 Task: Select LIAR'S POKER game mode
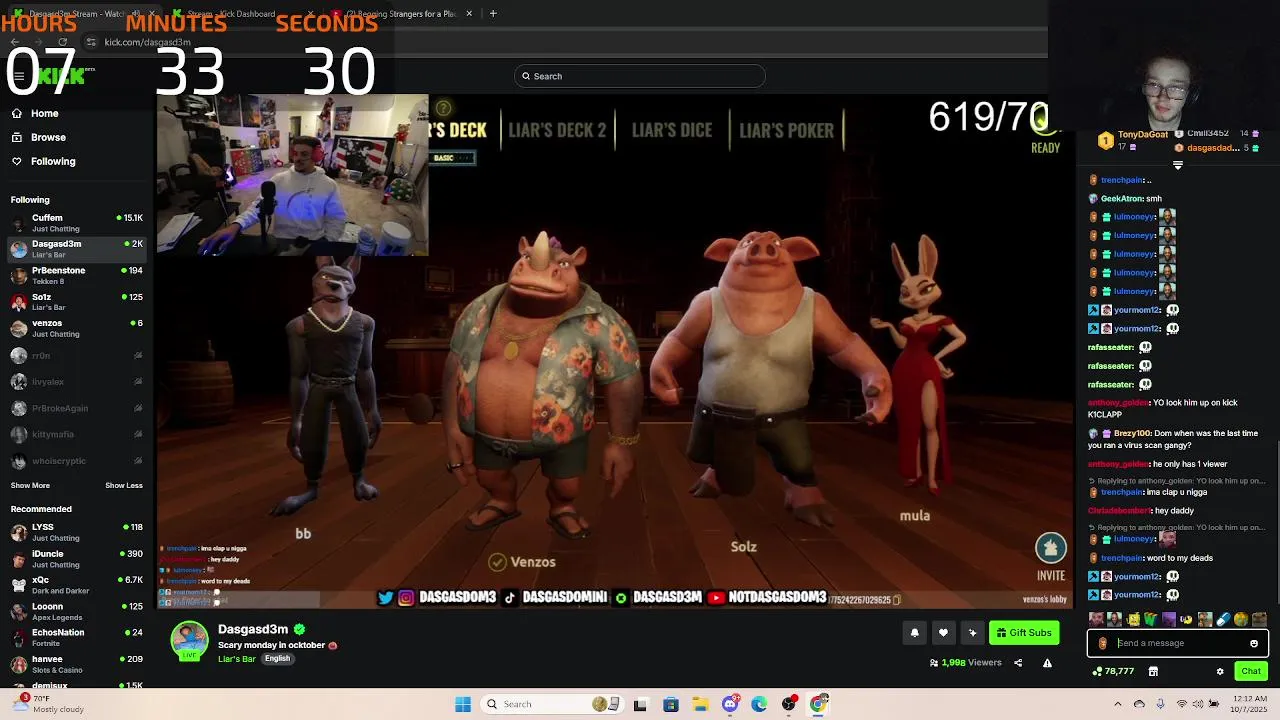tap(786, 130)
